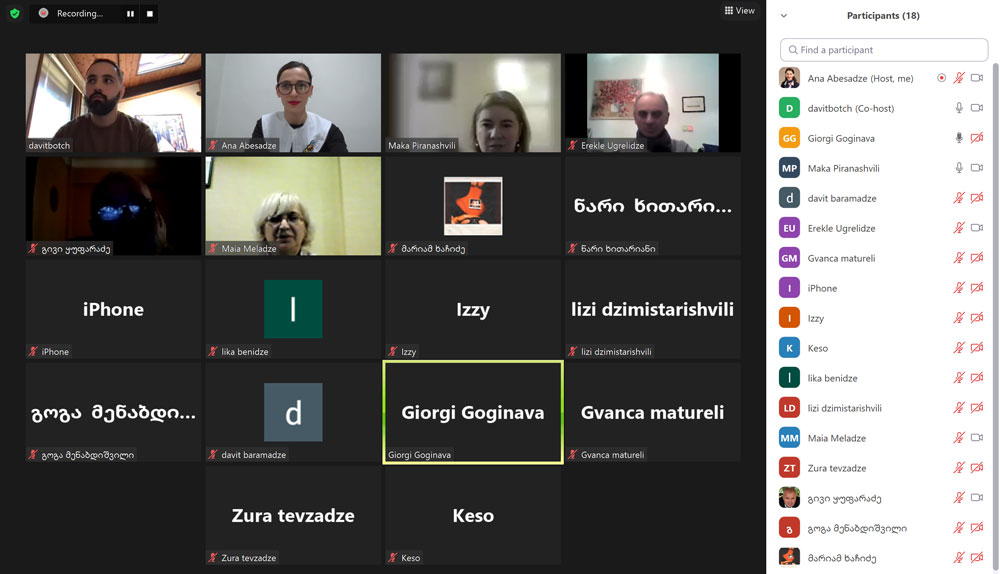Click the Find a participant search field
The height and width of the screenshot is (574, 1000).
(884, 50)
